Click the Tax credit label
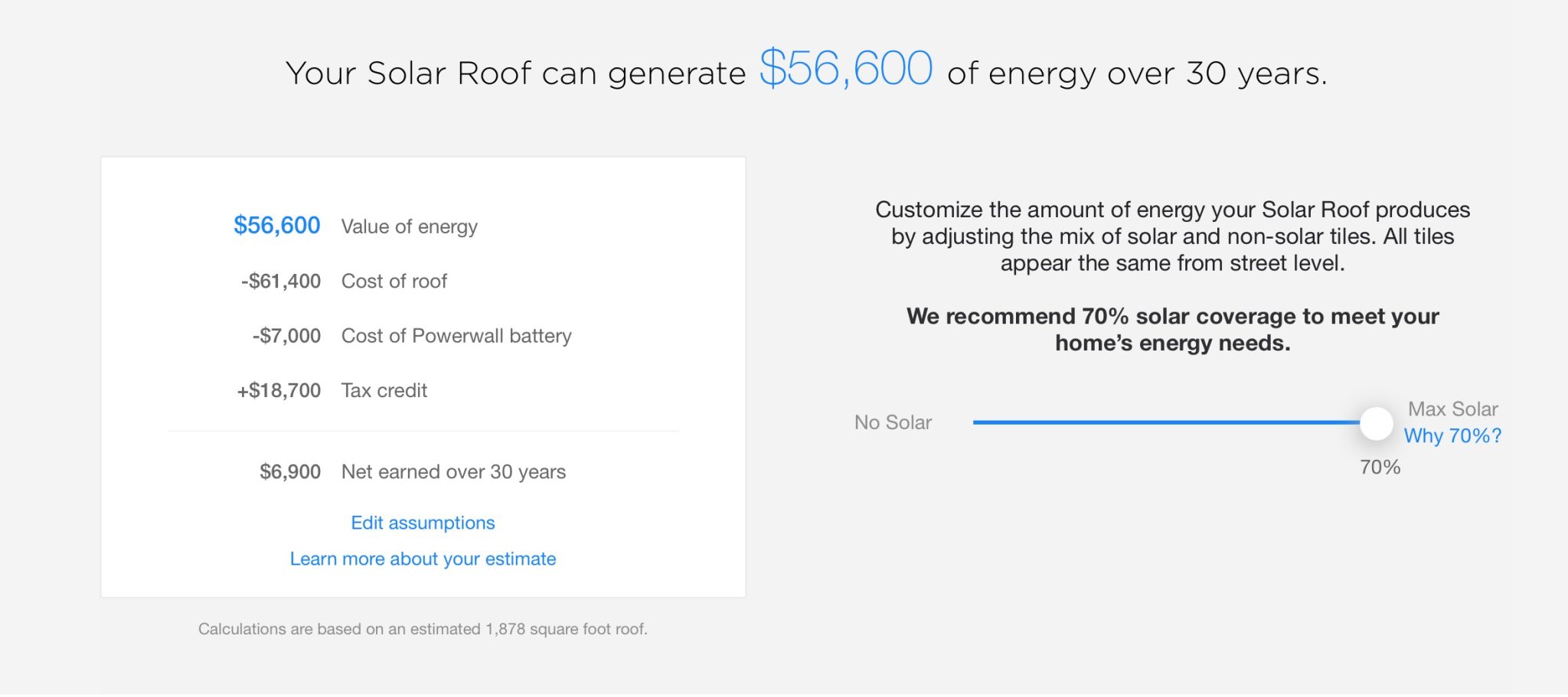The image size is (1568, 697). [384, 390]
